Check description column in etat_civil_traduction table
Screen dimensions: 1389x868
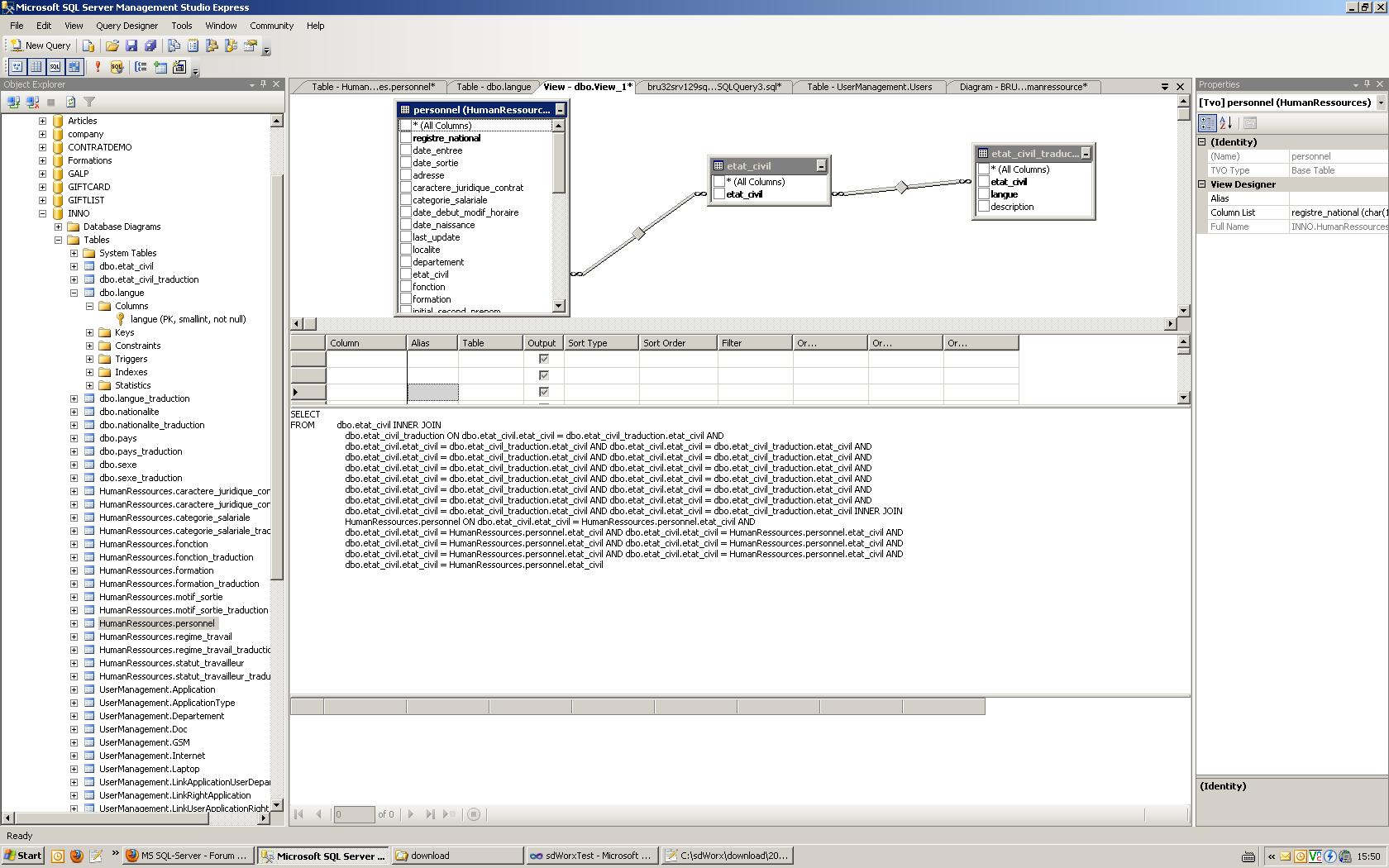click(984, 207)
